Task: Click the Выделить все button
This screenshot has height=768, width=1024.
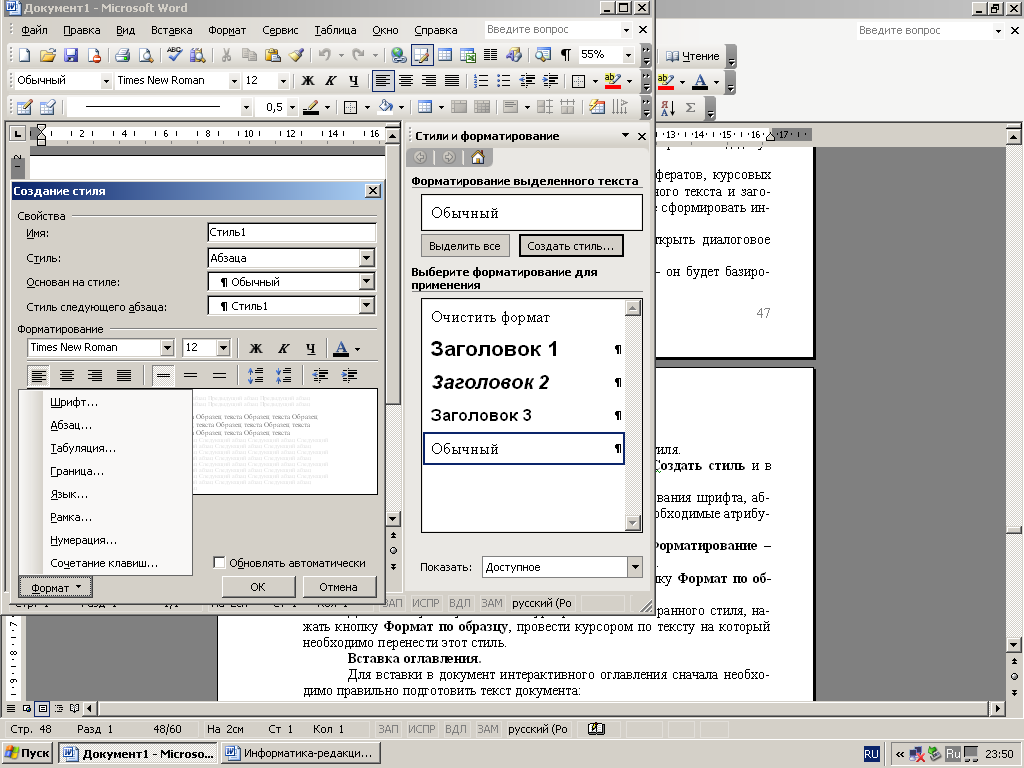Action: tap(465, 246)
